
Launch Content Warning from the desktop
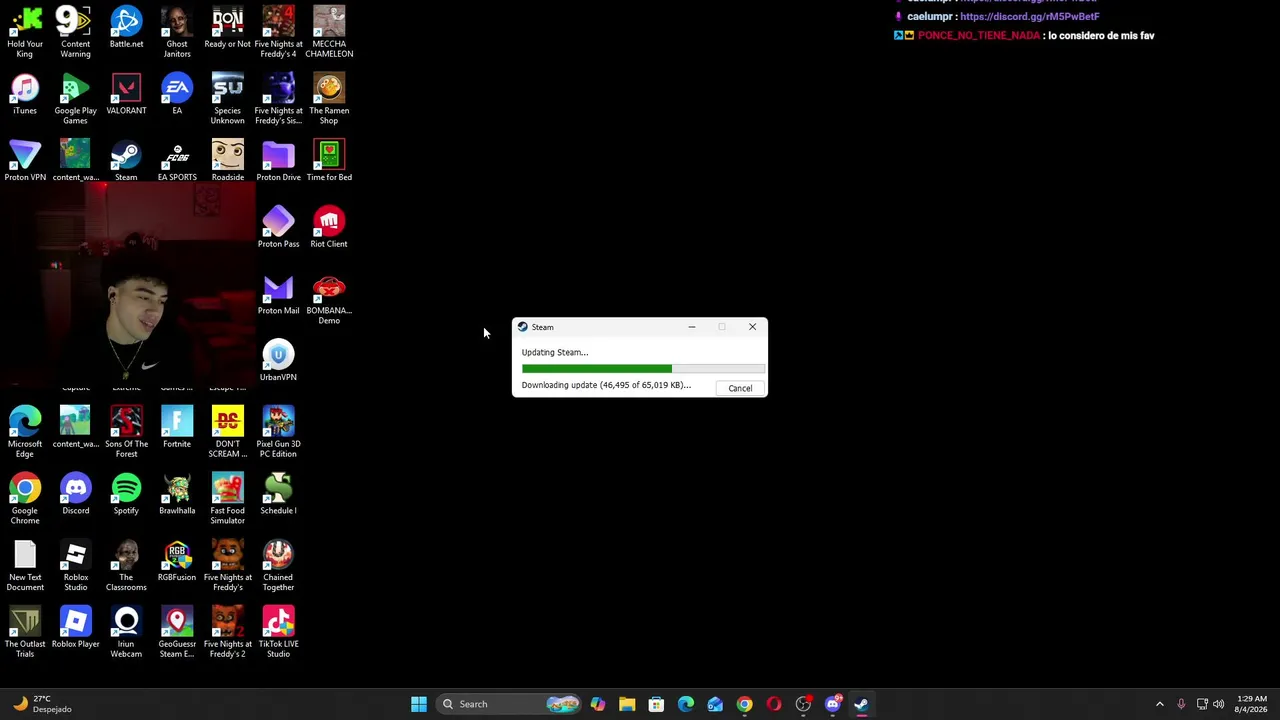click(75, 32)
